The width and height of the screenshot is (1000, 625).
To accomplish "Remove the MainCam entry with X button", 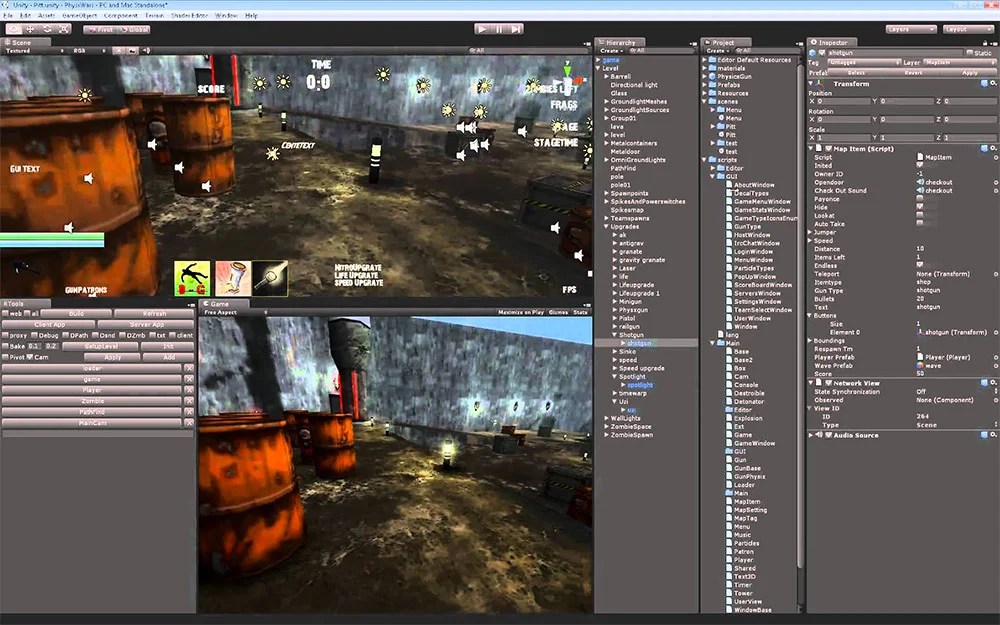I will (189, 423).
